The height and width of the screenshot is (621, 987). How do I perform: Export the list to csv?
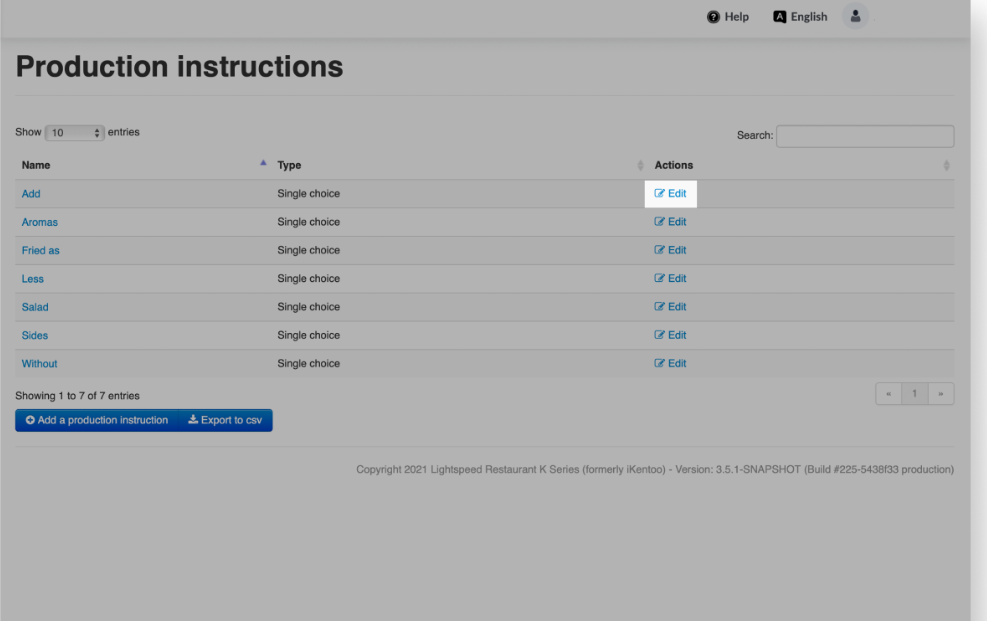[225, 420]
